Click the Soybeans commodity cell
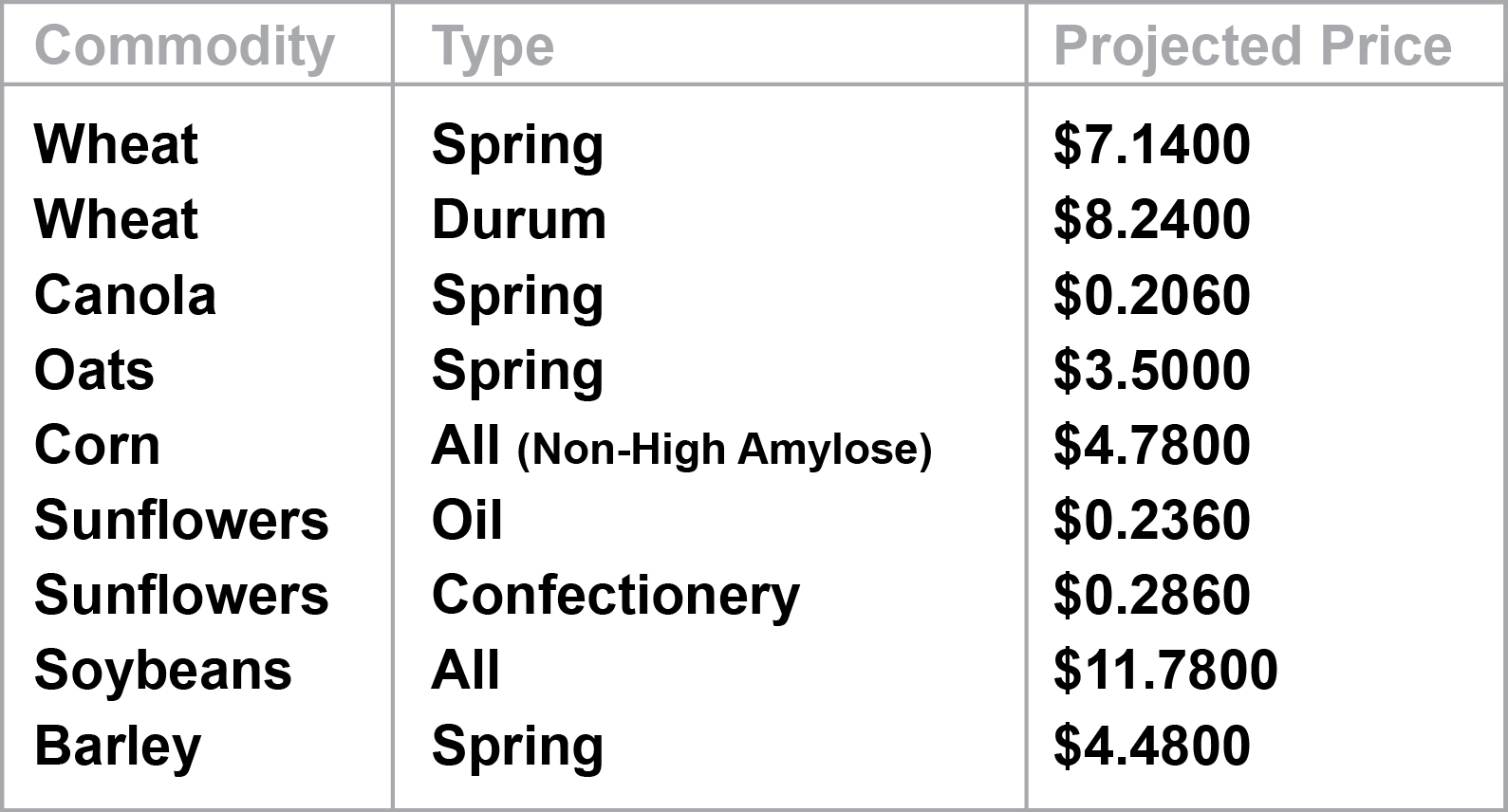1508x812 pixels. pyautogui.click(x=163, y=672)
